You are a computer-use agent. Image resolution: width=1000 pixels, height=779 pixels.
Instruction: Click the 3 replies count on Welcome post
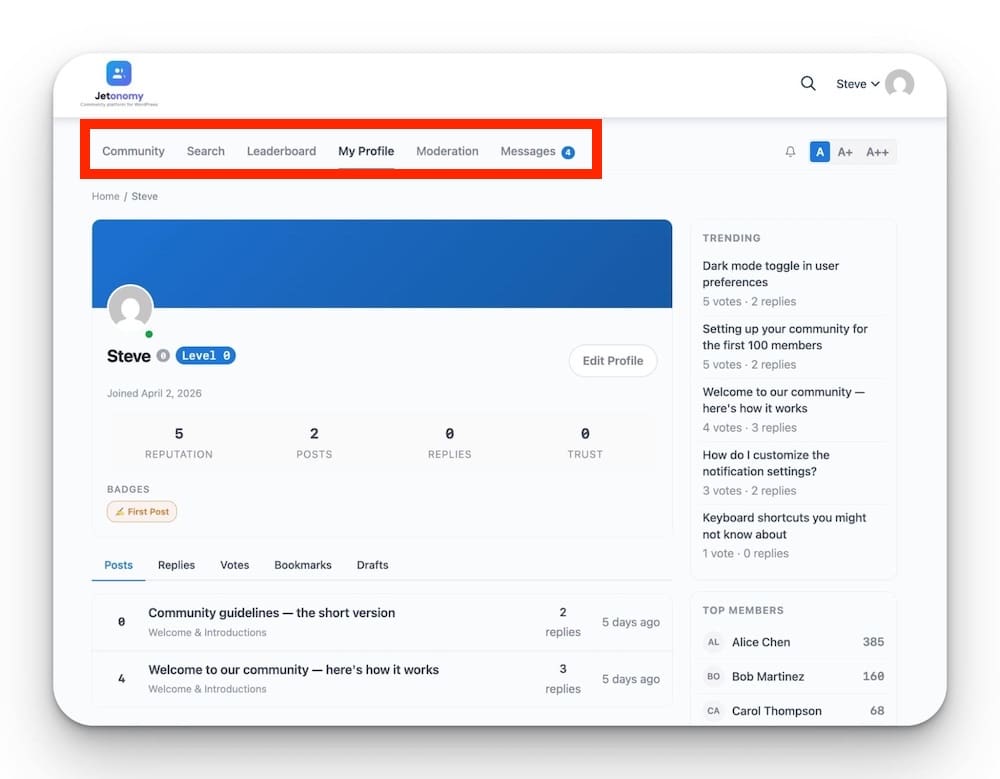click(562, 679)
